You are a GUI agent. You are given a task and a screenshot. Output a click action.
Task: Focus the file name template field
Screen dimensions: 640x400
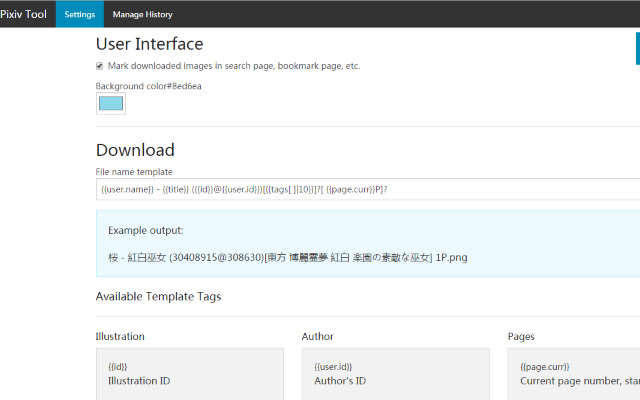coord(360,188)
